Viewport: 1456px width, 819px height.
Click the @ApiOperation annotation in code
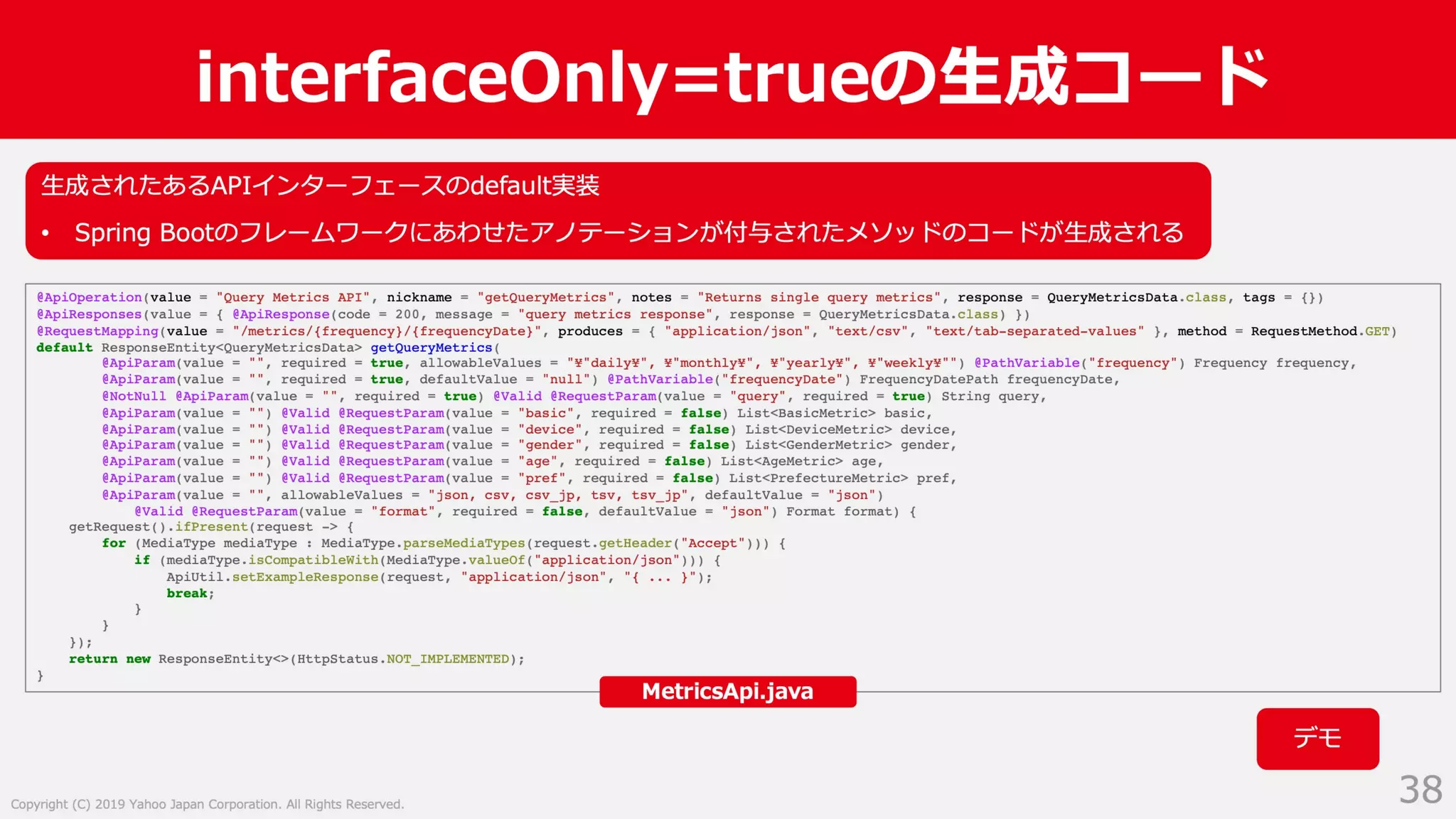click(89, 297)
